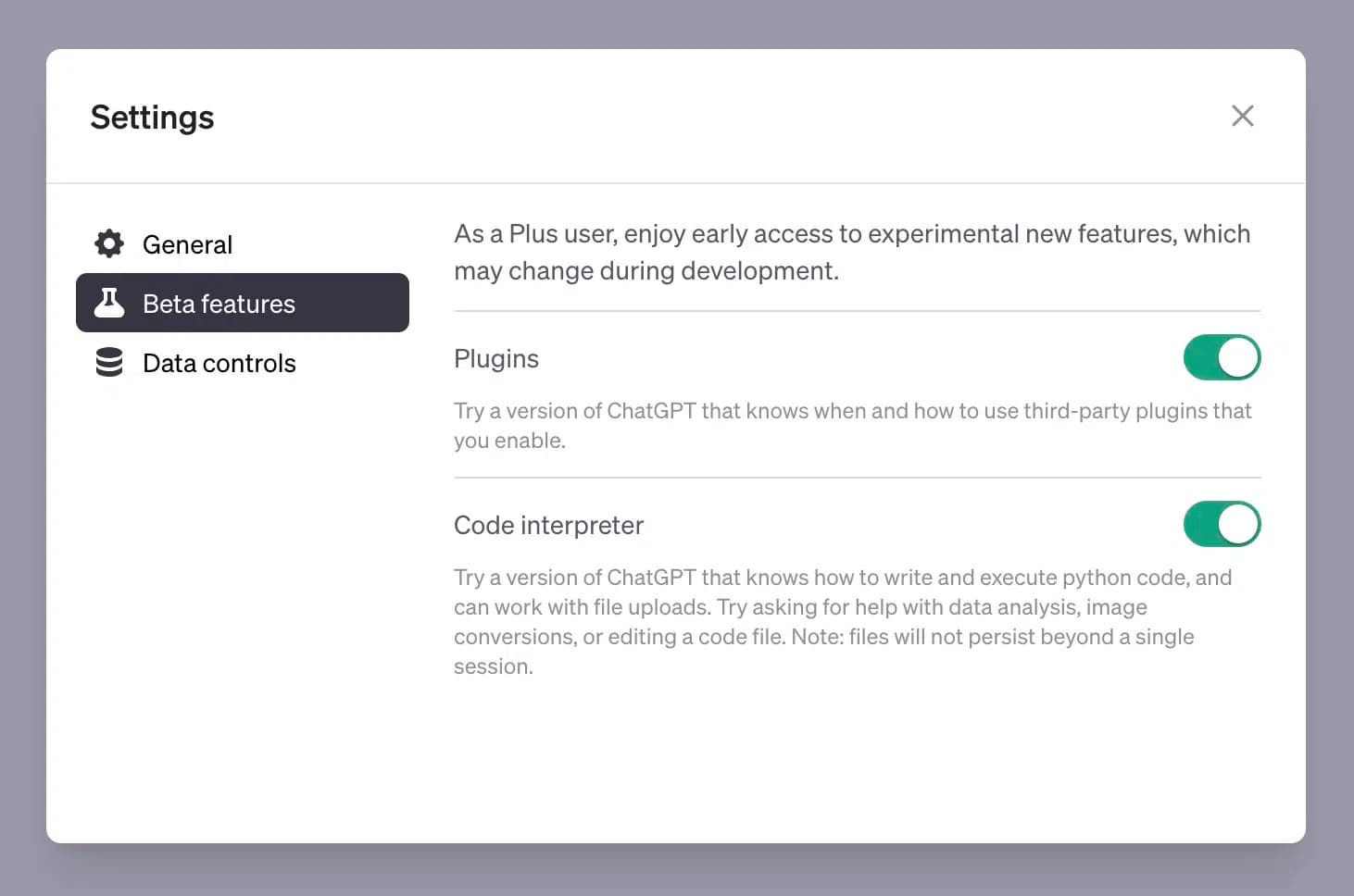Click the database icon beside Data controls

click(x=108, y=362)
